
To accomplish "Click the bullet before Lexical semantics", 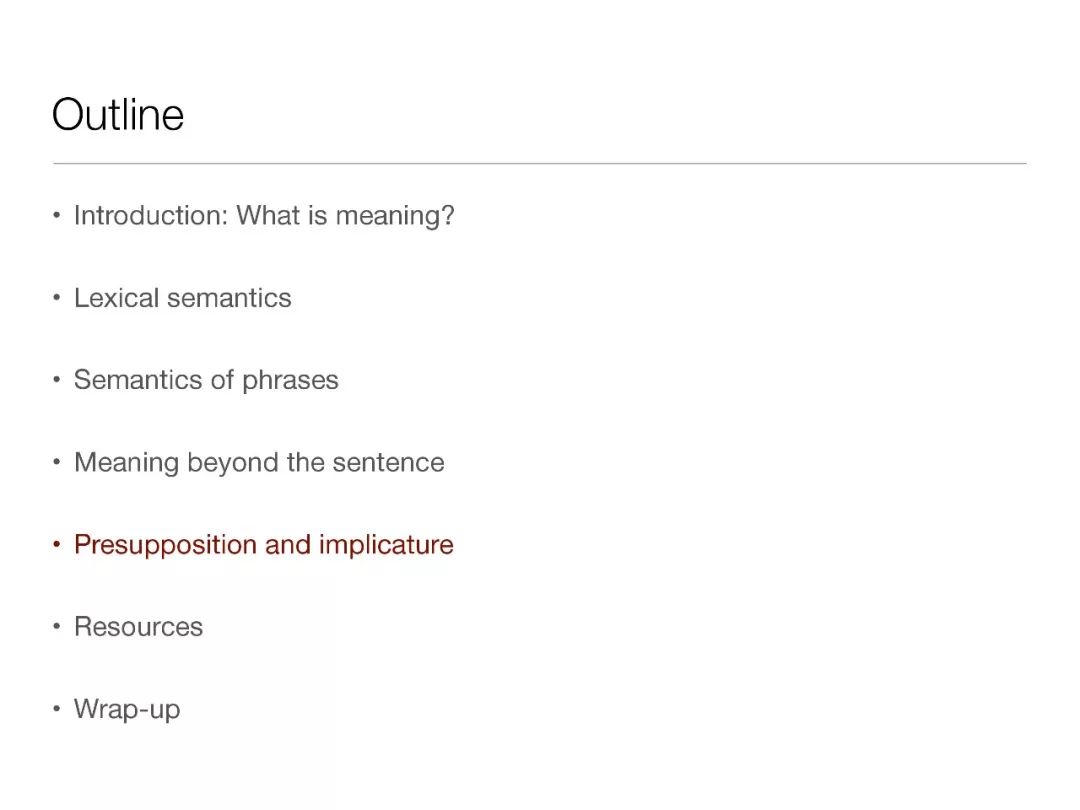I will click(x=56, y=298).
